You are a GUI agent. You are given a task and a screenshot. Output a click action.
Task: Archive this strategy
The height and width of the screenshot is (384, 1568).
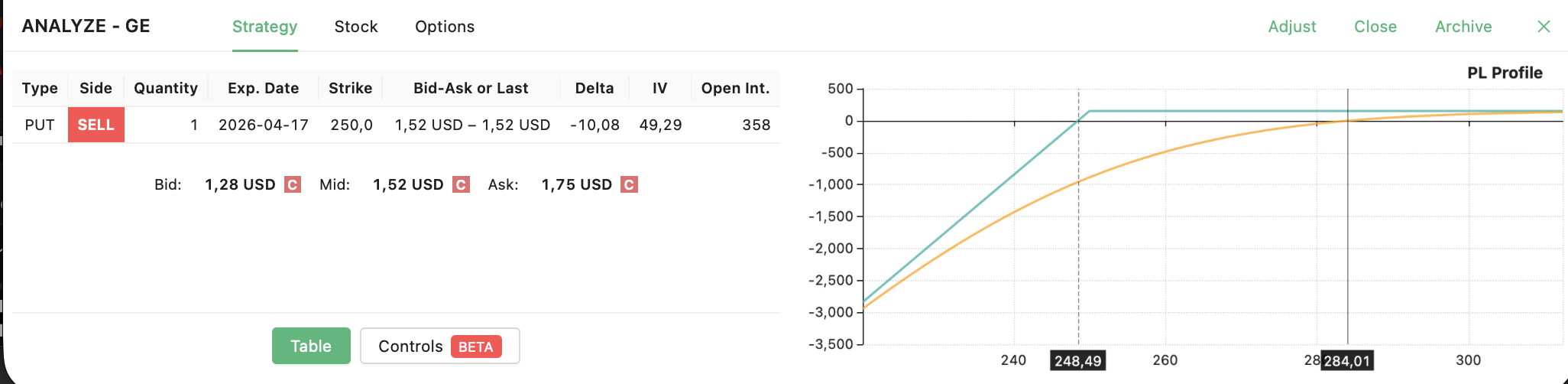point(1463,27)
